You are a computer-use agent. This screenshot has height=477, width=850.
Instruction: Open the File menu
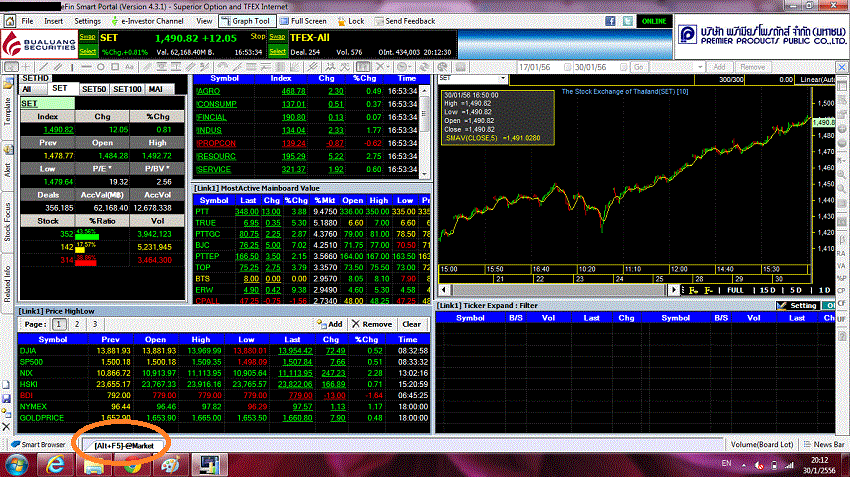click(x=27, y=21)
